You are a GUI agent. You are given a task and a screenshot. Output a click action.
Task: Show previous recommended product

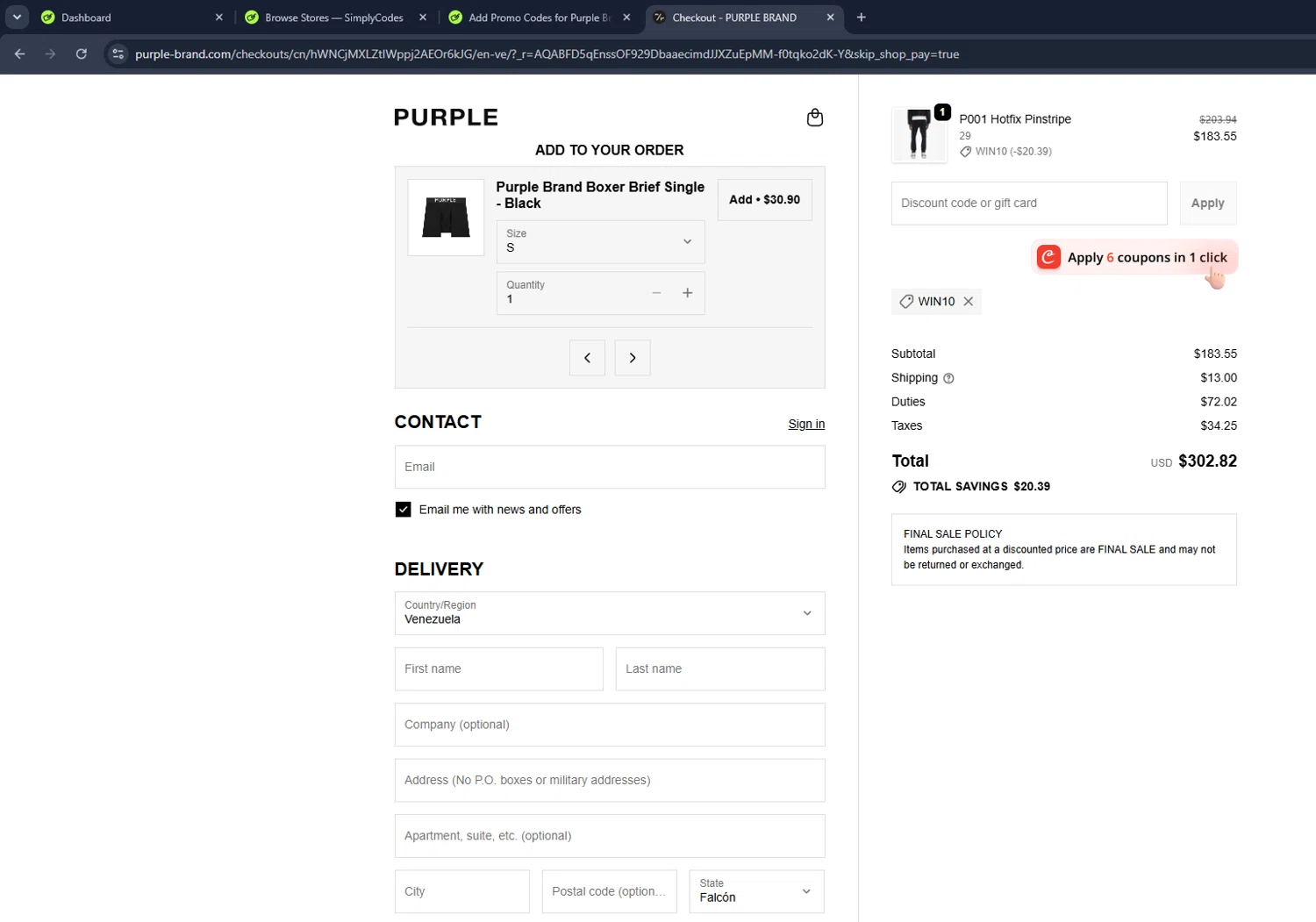[x=587, y=357]
